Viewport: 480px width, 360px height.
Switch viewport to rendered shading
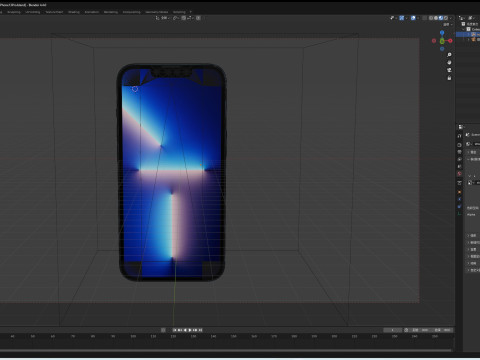446,18
